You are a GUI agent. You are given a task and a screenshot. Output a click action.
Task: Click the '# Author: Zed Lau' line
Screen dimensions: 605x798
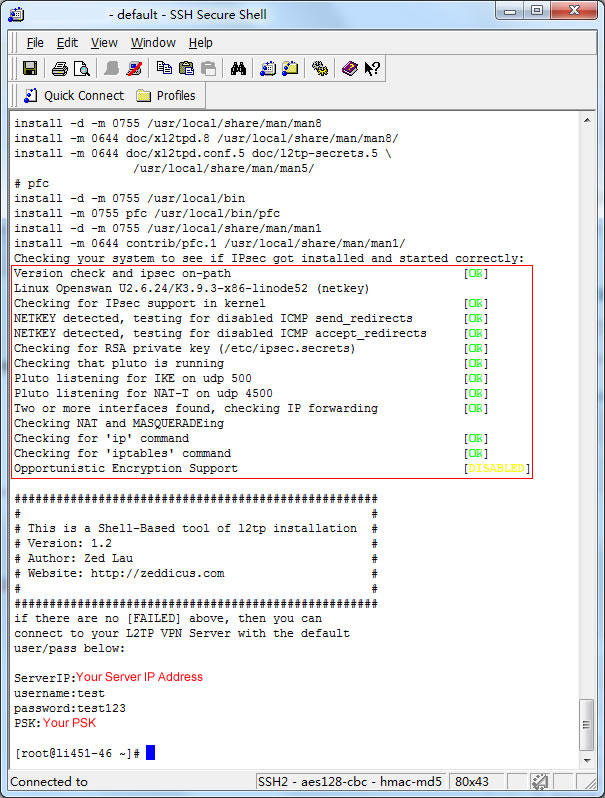tap(74, 558)
